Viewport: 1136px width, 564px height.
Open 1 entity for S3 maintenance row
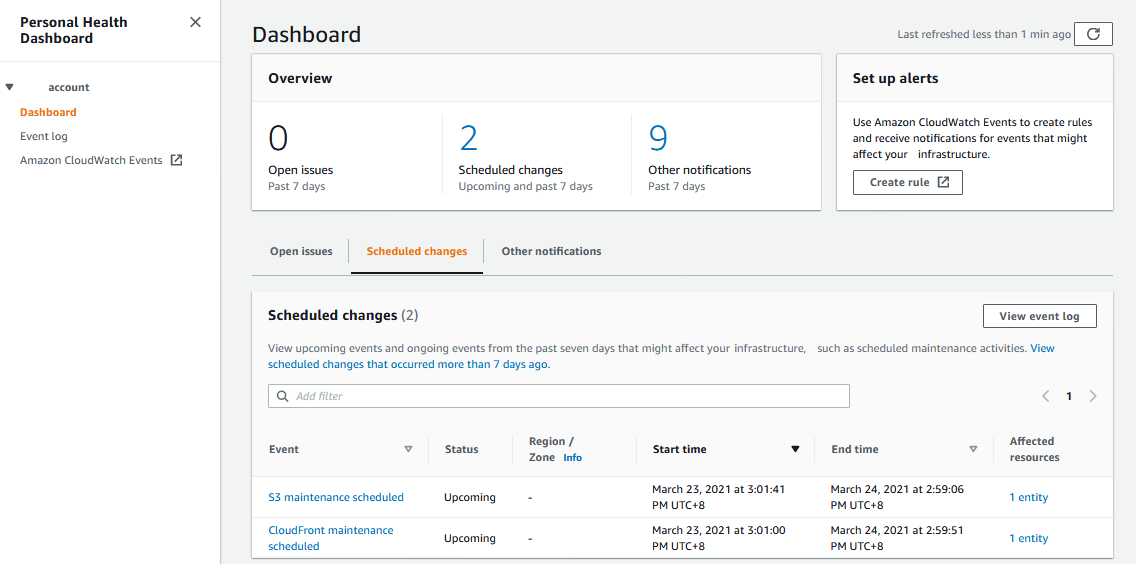click(x=1029, y=497)
